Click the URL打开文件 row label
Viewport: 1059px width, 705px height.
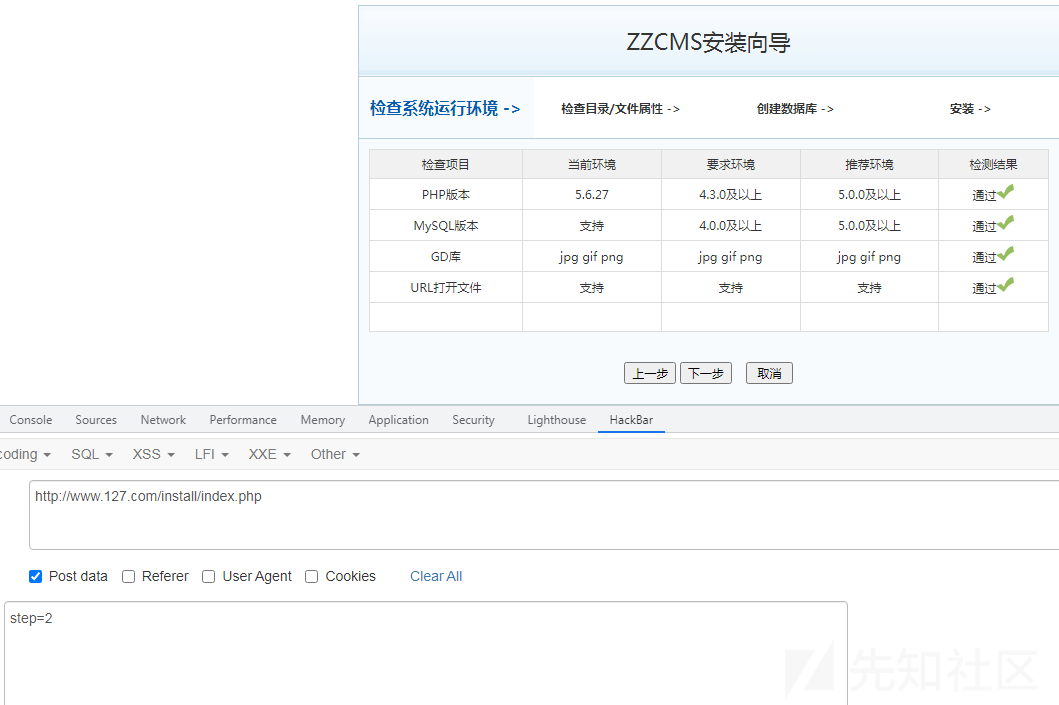pos(446,288)
